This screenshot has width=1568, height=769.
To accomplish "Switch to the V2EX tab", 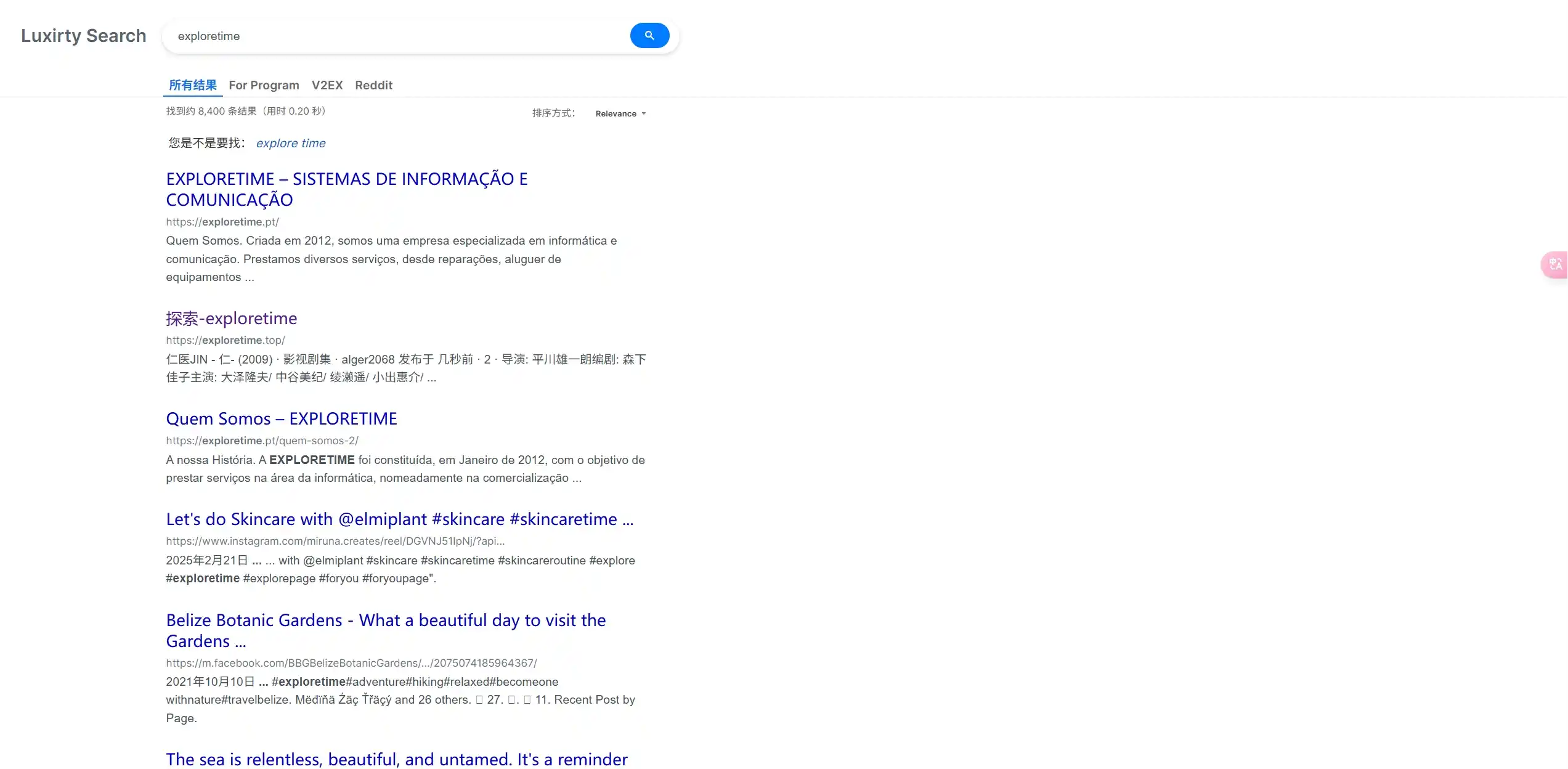I will click(x=327, y=86).
